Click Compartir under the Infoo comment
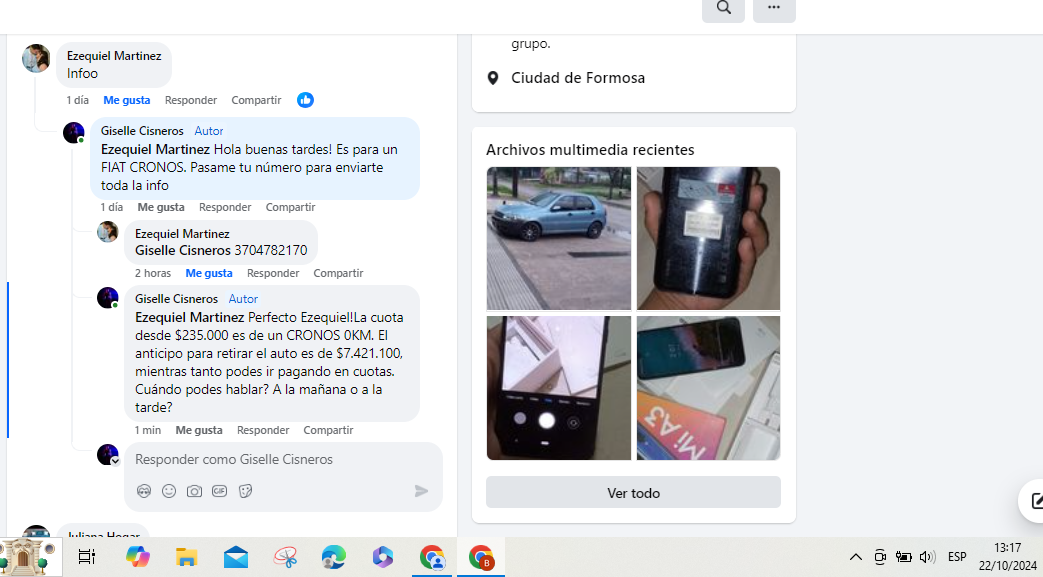The height and width of the screenshot is (577, 1043). pyautogui.click(x=256, y=100)
